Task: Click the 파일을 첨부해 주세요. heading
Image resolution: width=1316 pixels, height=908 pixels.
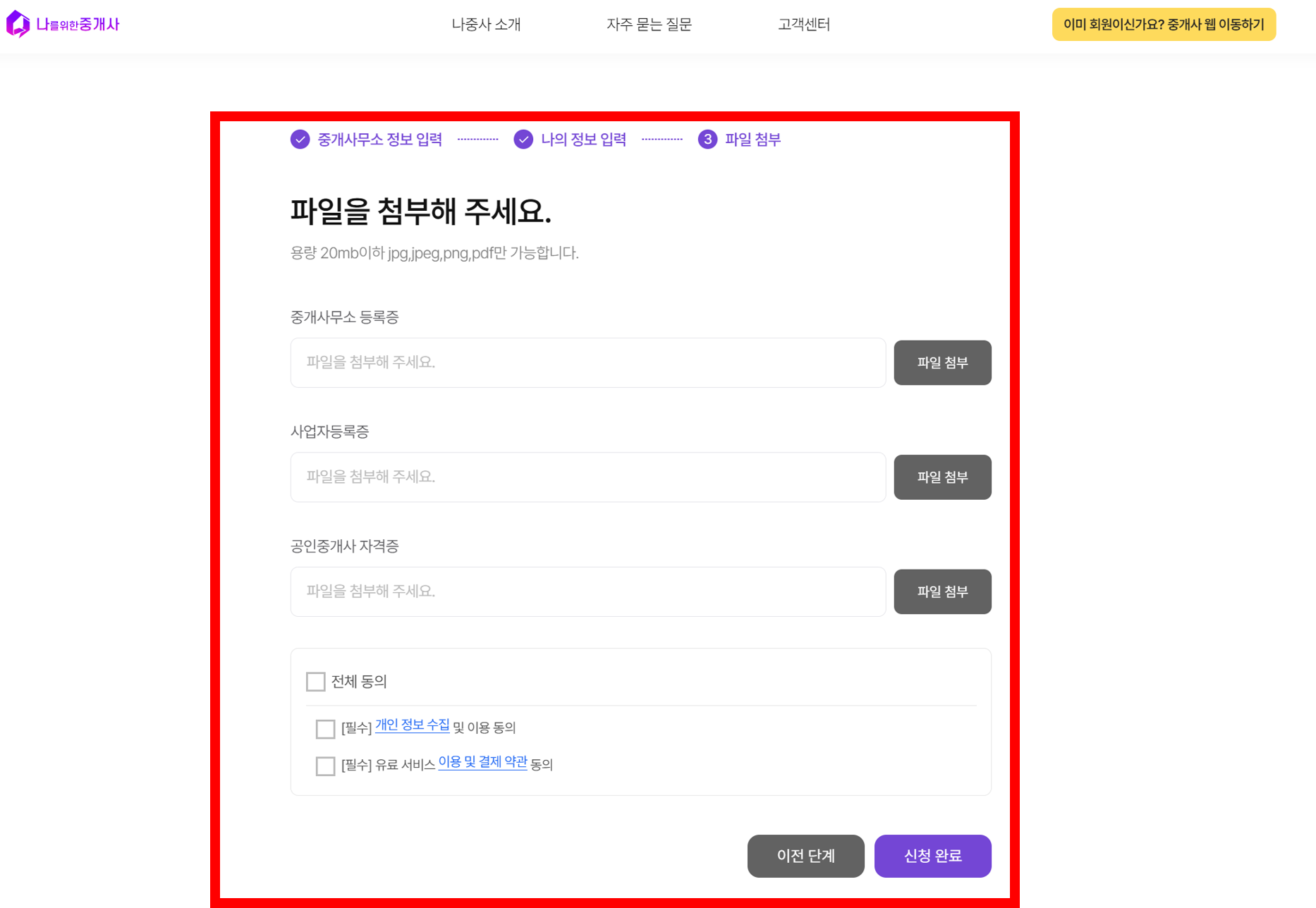Action: coord(421,211)
